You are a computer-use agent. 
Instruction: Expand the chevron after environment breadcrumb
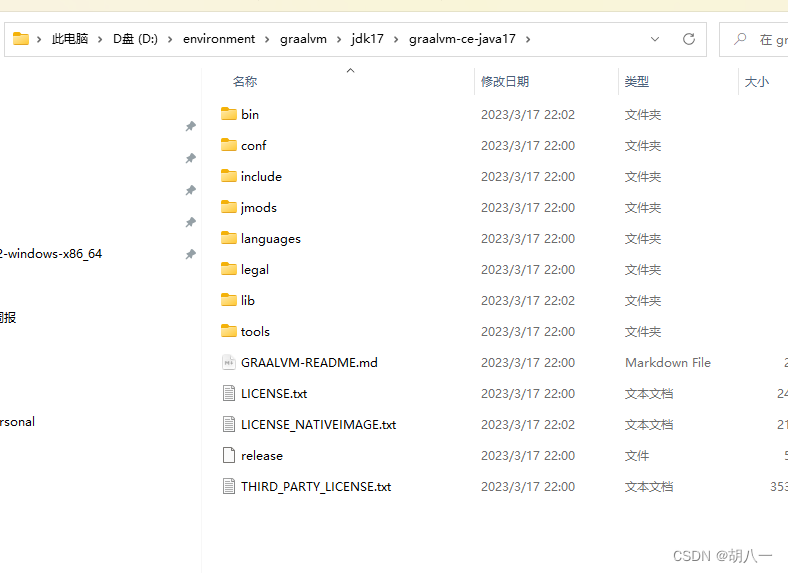pyautogui.click(x=267, y=39)
